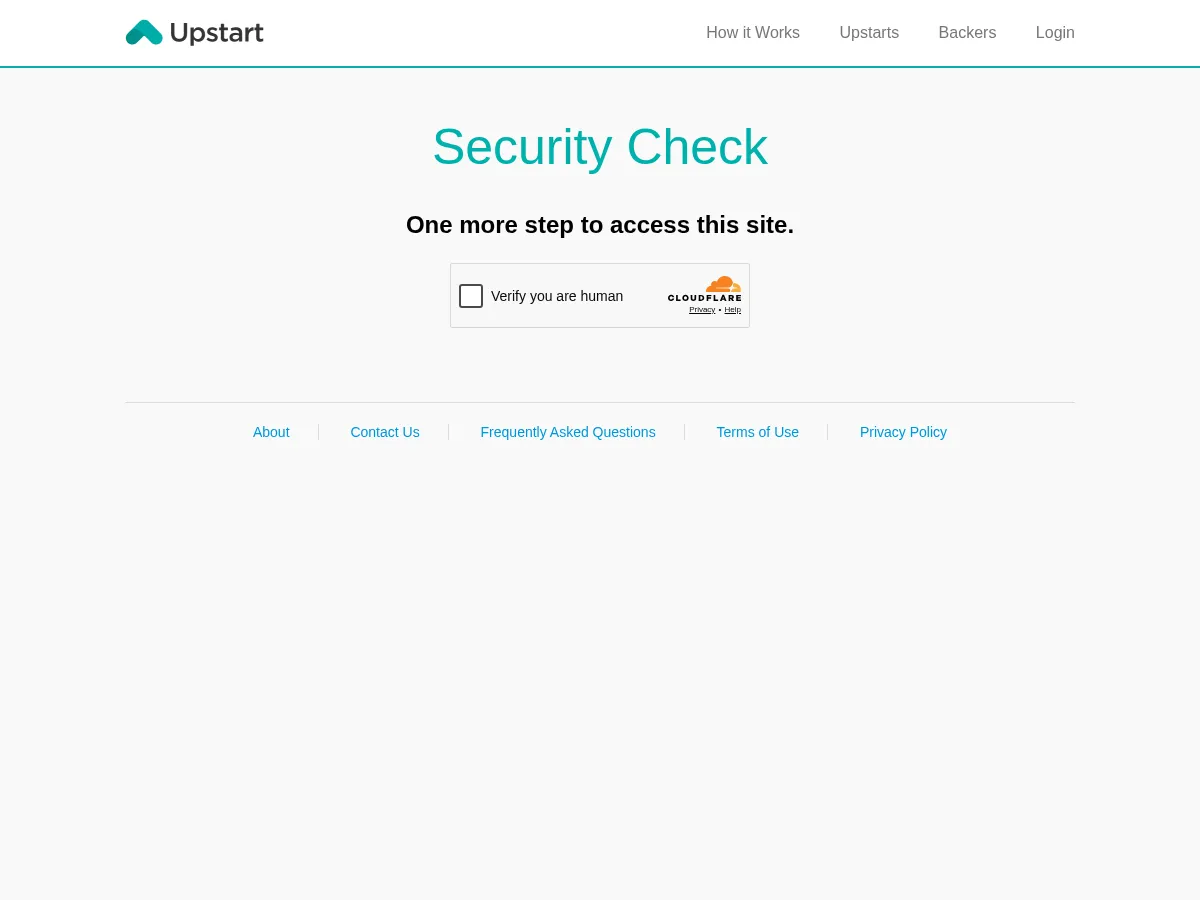
Task: Open the How it Works page
Action: 752,32
